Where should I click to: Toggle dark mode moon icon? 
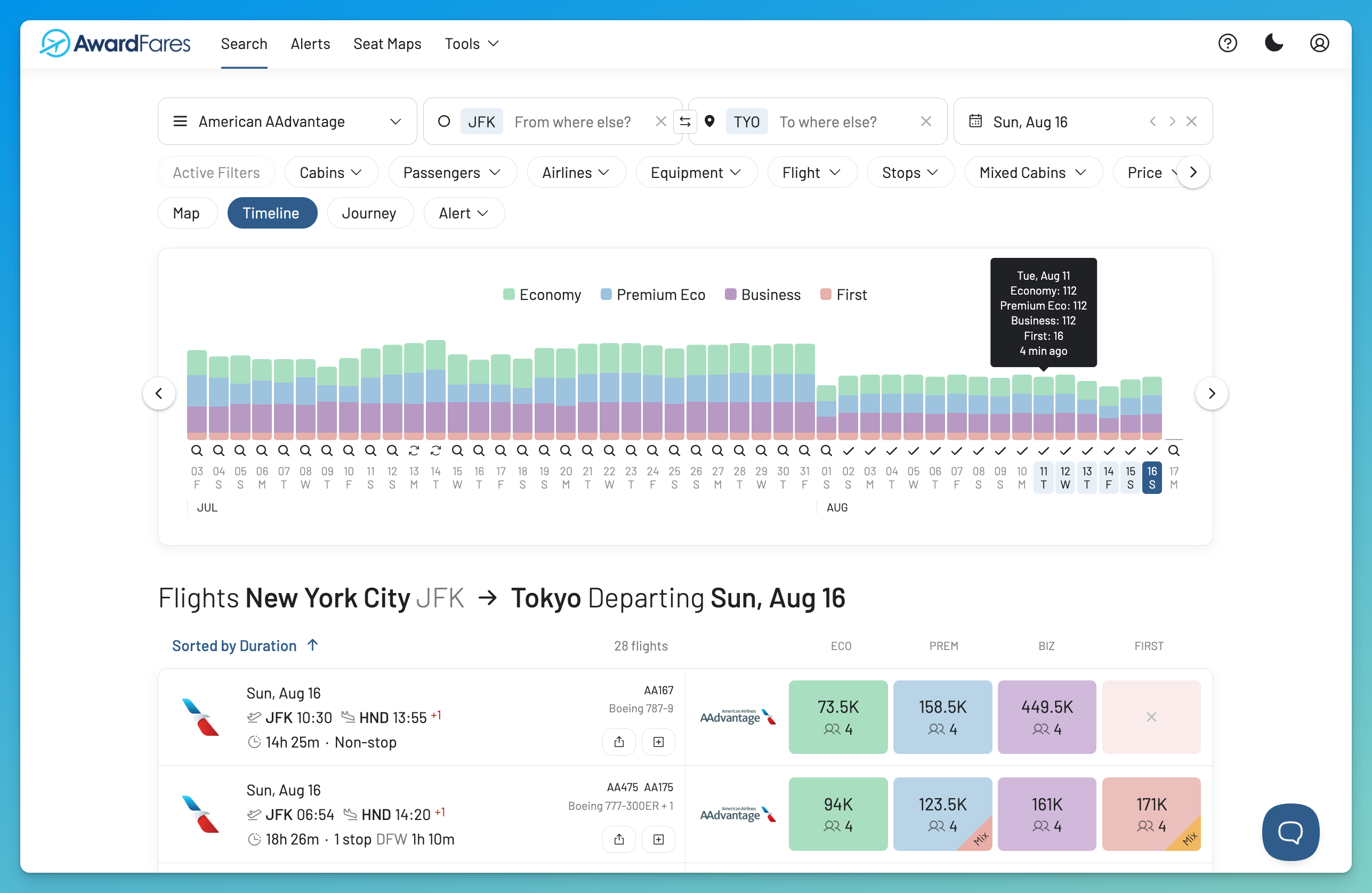pos(1273,43)
